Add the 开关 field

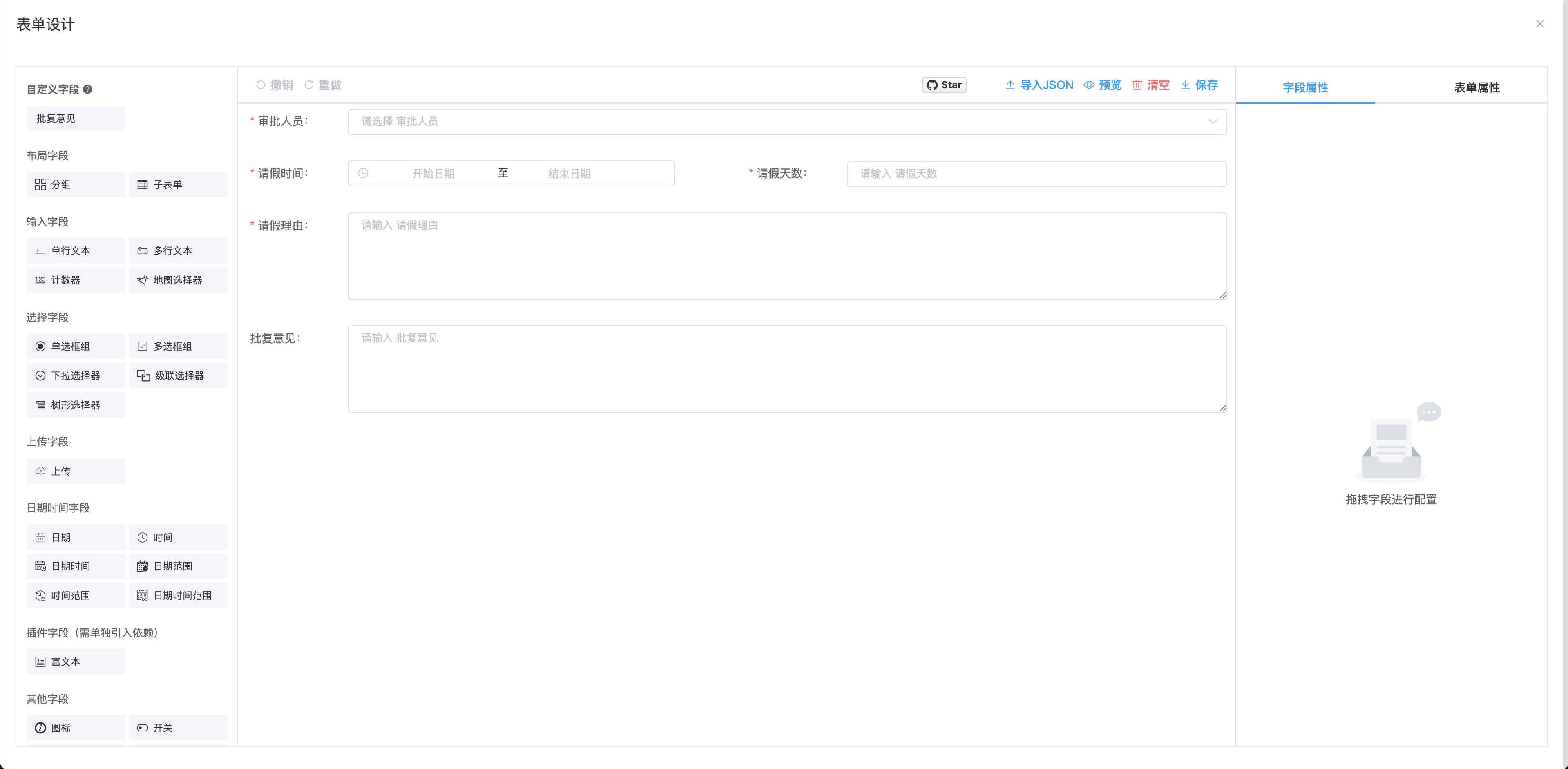tap(178, 728)
